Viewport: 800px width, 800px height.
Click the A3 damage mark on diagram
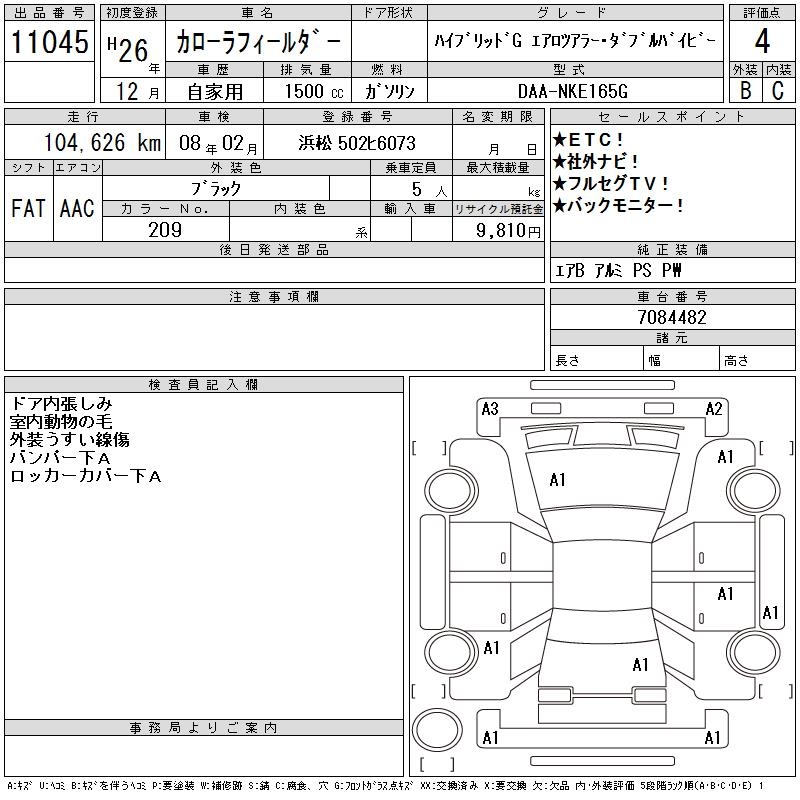click(490, 409)
